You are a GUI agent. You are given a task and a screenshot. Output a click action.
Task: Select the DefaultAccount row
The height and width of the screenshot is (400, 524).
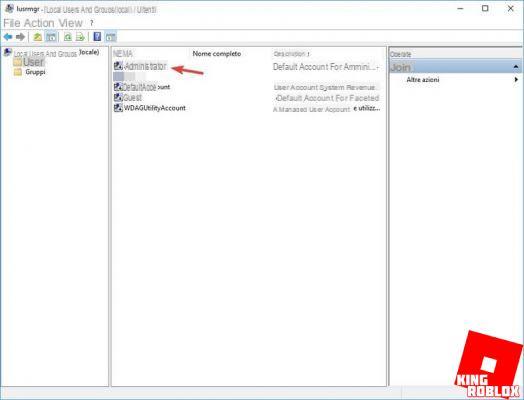(x=247, y=87)
